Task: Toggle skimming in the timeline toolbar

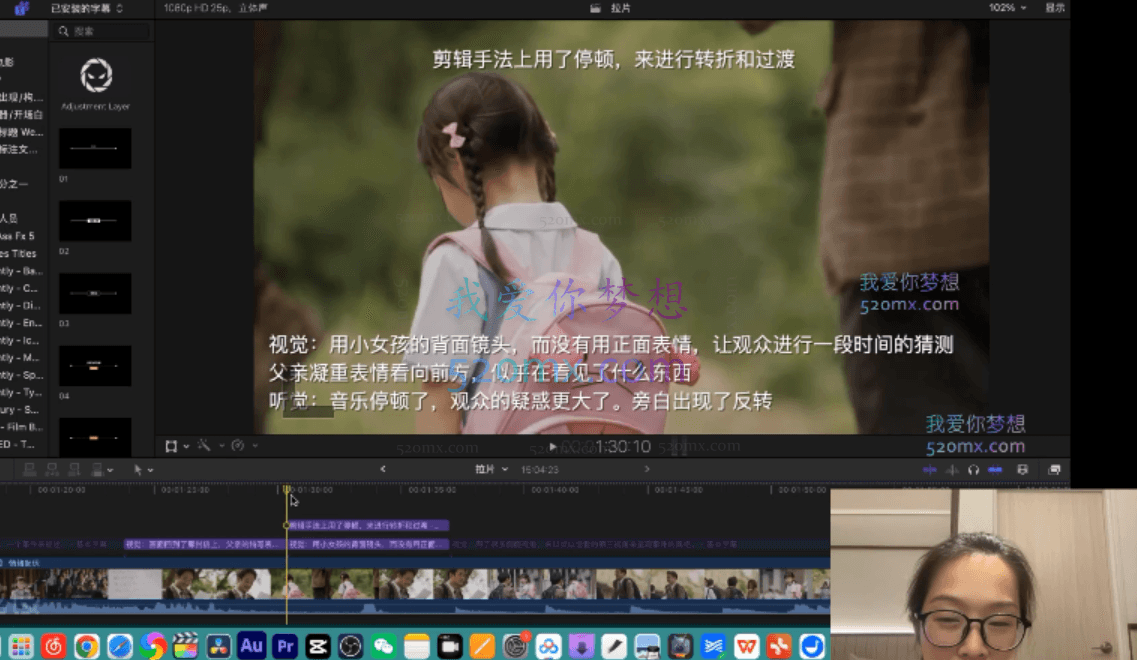Action: 930,469
